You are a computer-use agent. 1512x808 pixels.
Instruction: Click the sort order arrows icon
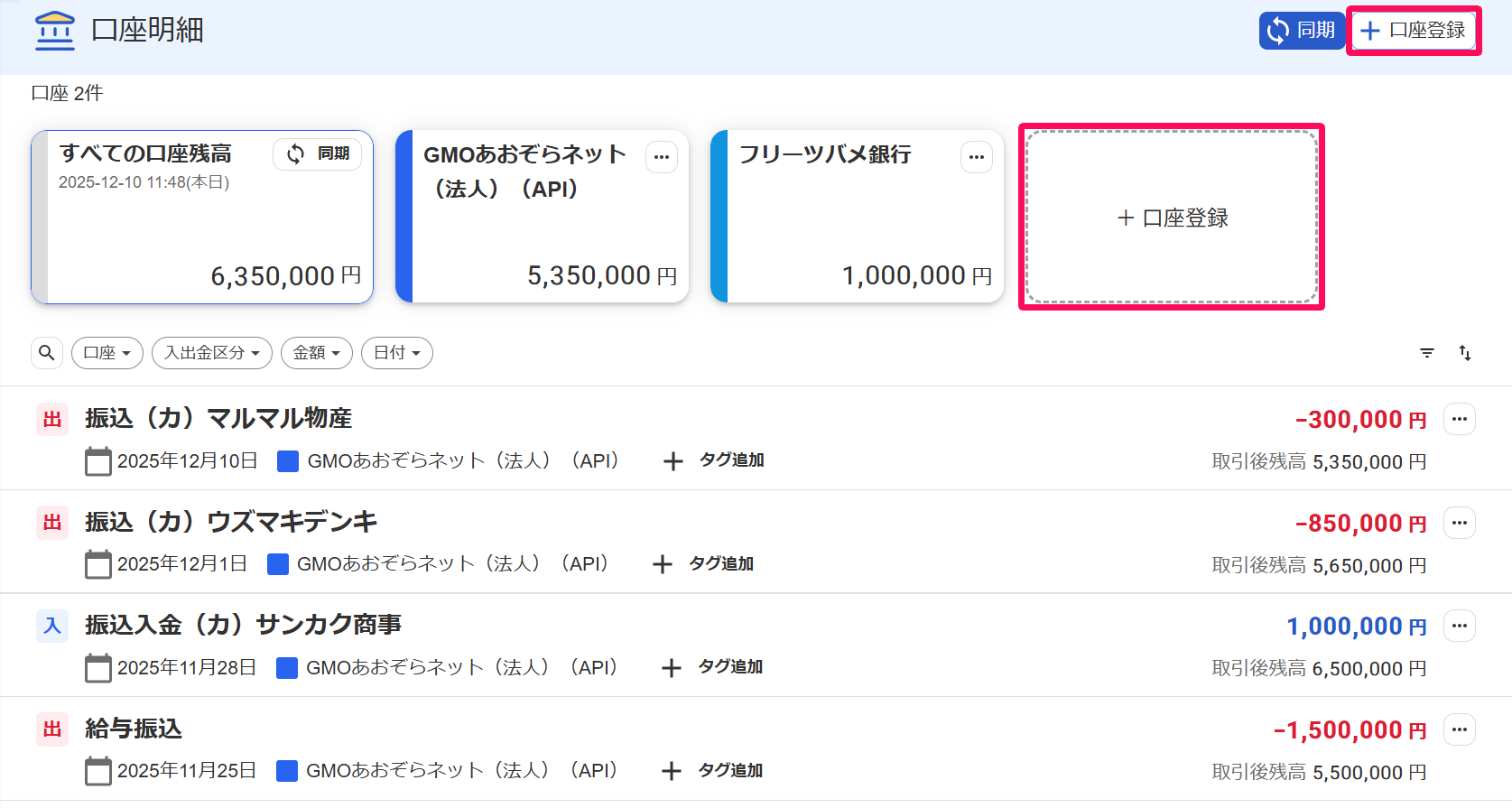1465,353
